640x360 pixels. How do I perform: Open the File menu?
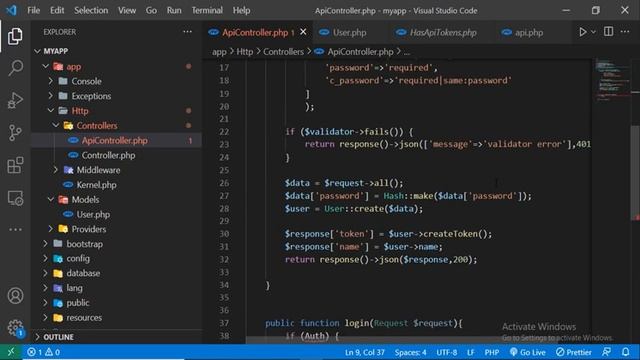click(x=33, y=10)
